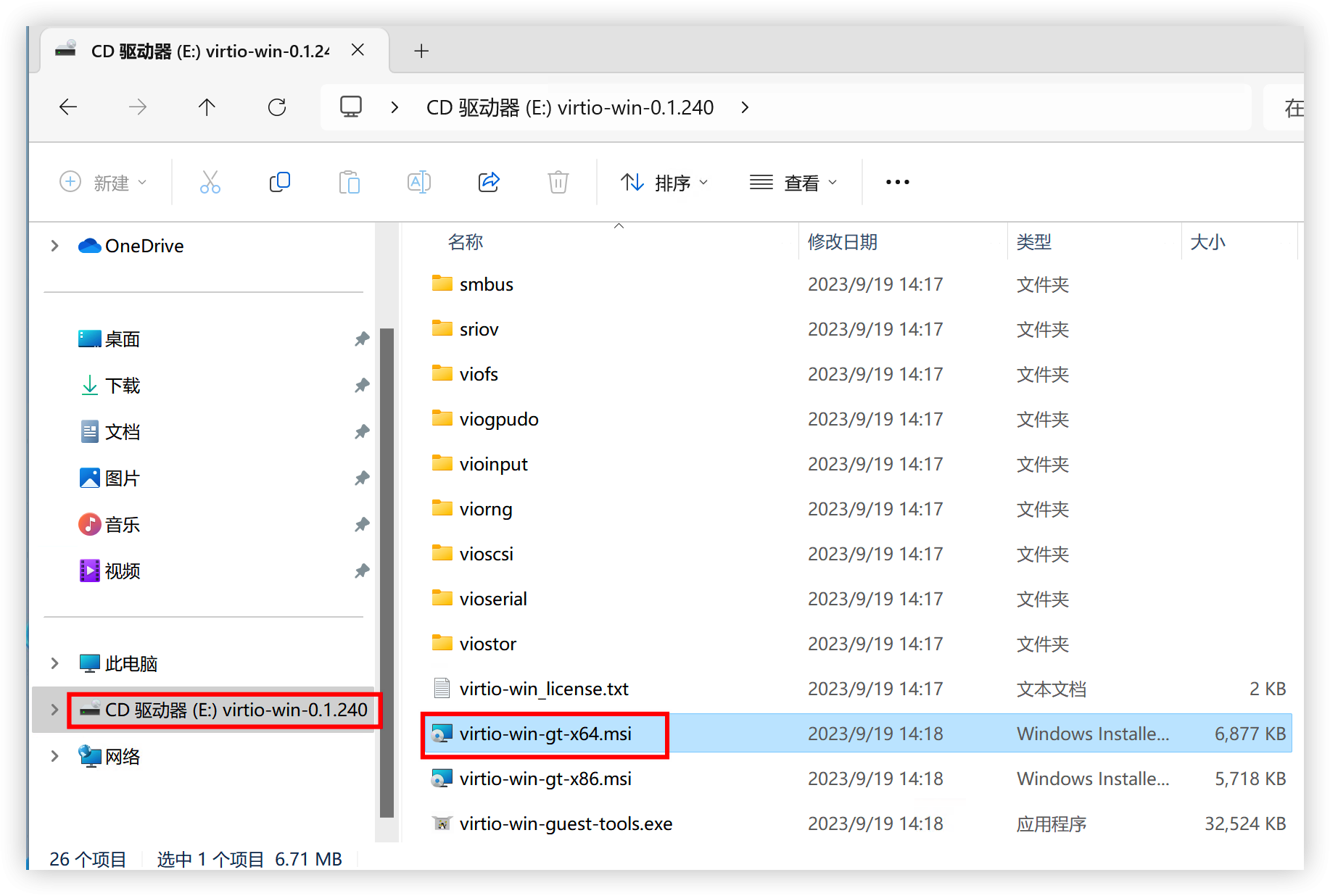Show more options via three dots menu
This screenshot has width=1330, height=896.
pyautogui.click(x=897, y=182)
